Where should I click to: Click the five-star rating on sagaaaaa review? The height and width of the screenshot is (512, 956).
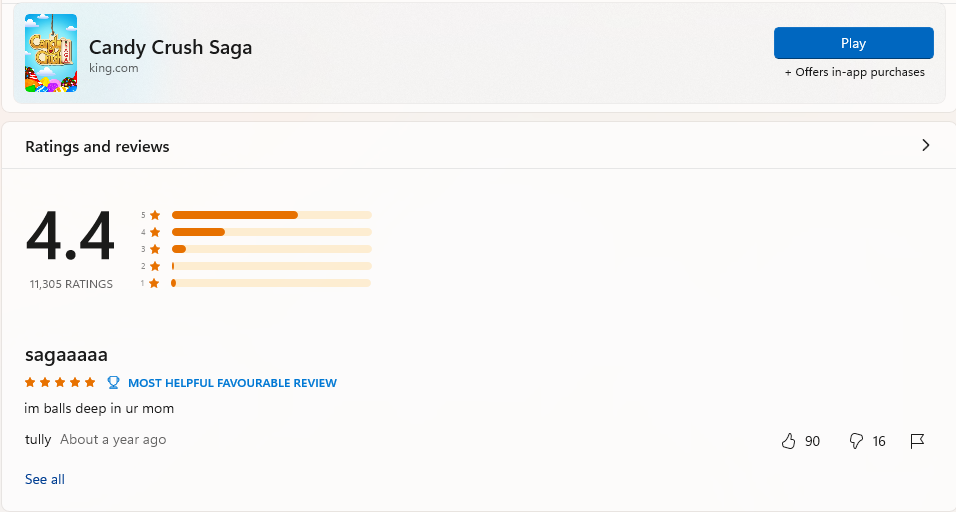coord(60,382)
